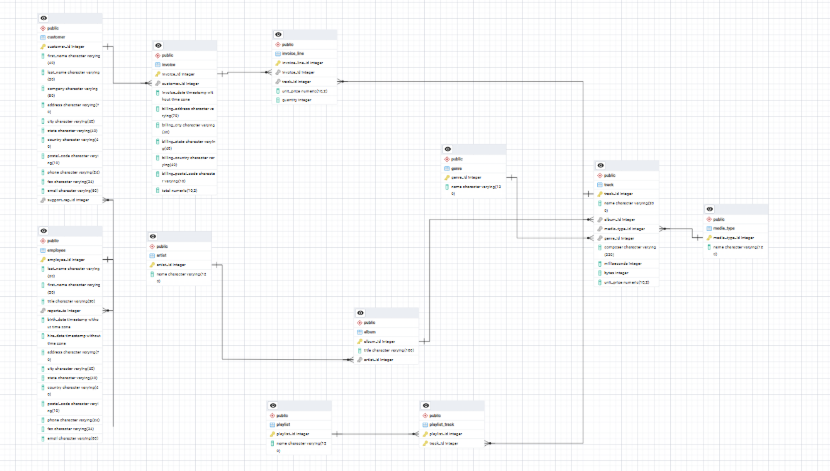Click the column icon for milliseconds integer
Viewport: 830px width, 471px height.
click(x=600, y=264)
